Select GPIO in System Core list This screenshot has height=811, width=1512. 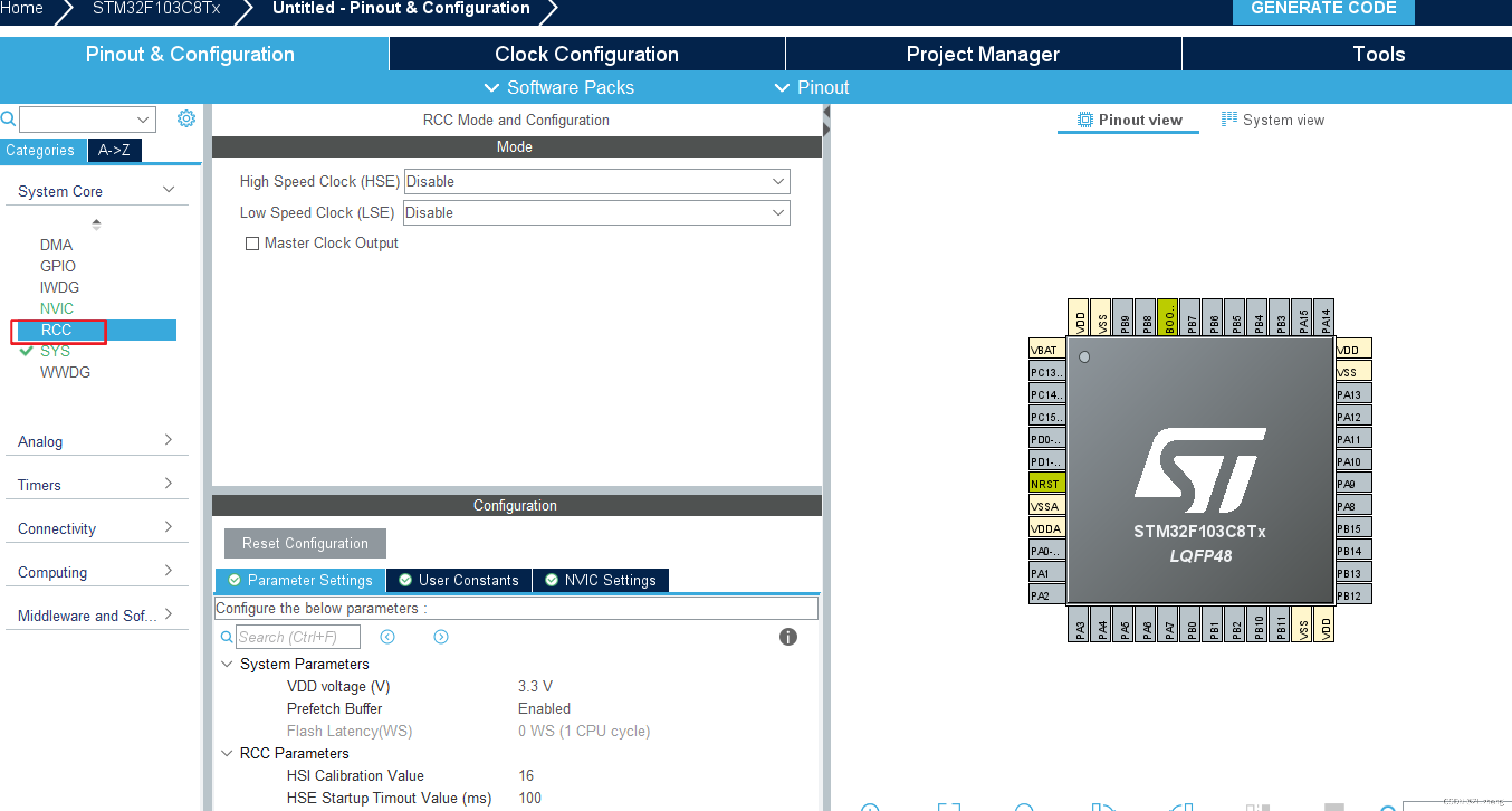58,266
